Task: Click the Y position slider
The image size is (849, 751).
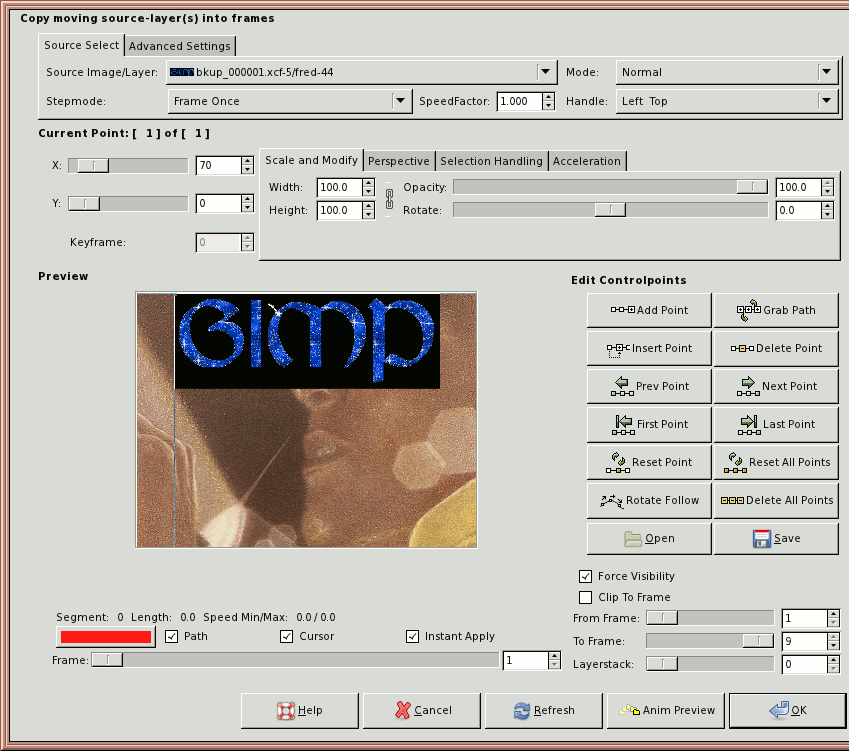Action: click(x=128, y=204)
